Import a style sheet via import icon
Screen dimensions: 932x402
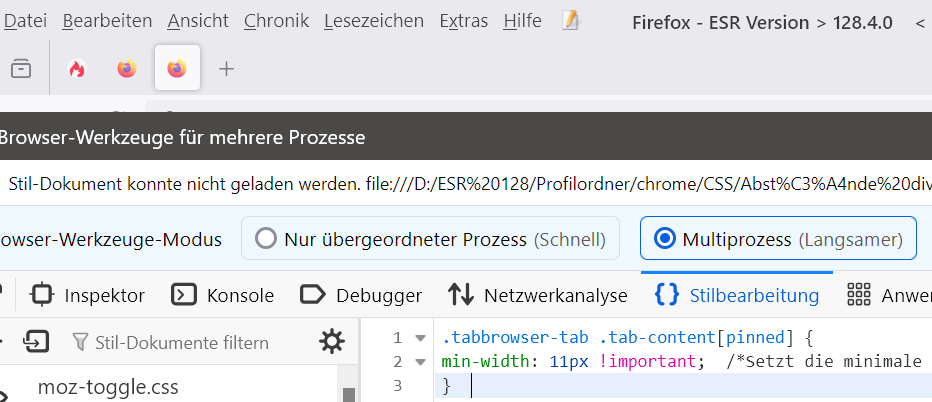tap(37, 342)
